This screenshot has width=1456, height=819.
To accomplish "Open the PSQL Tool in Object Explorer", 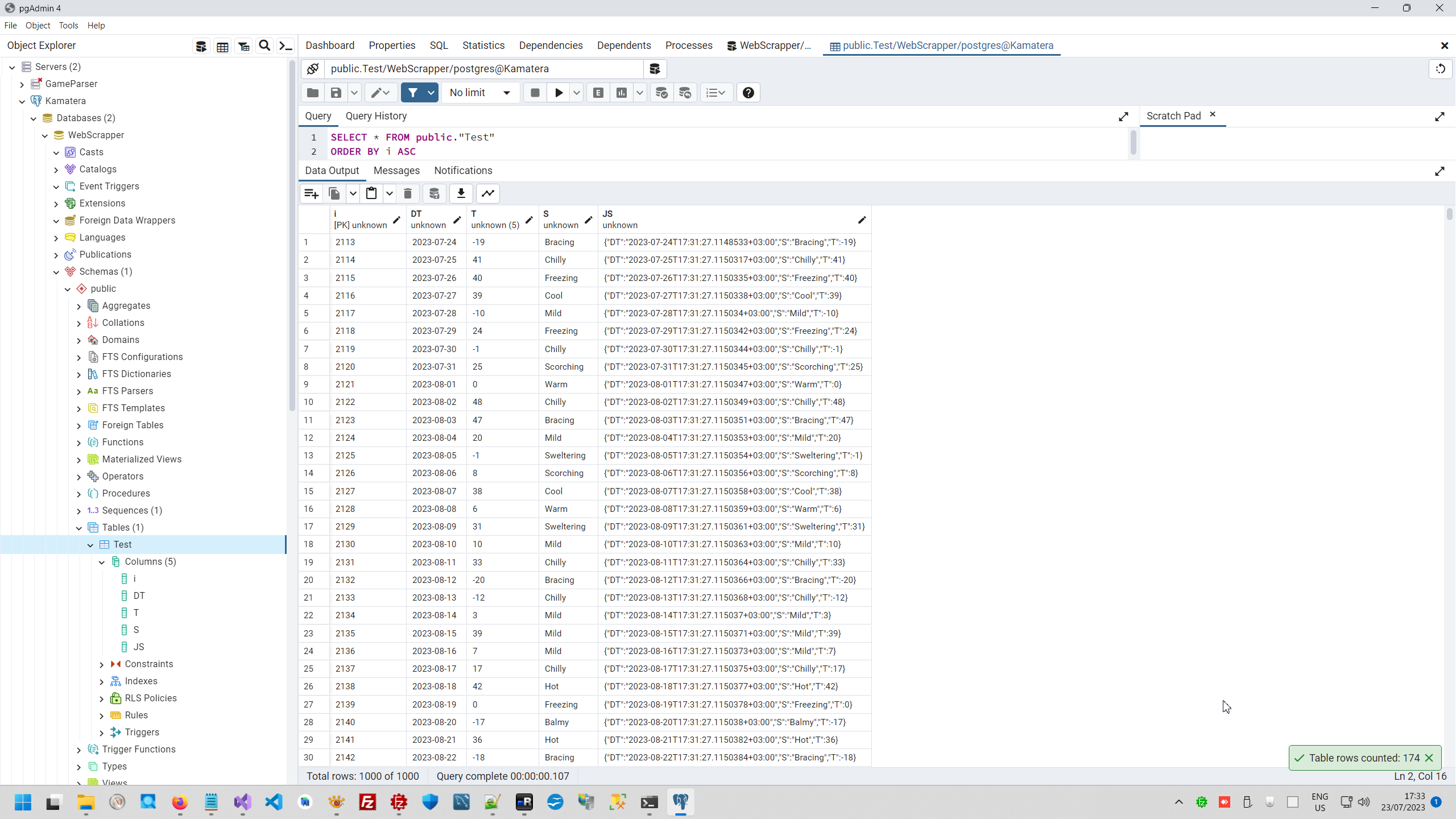I will click(x=286, y=46).
